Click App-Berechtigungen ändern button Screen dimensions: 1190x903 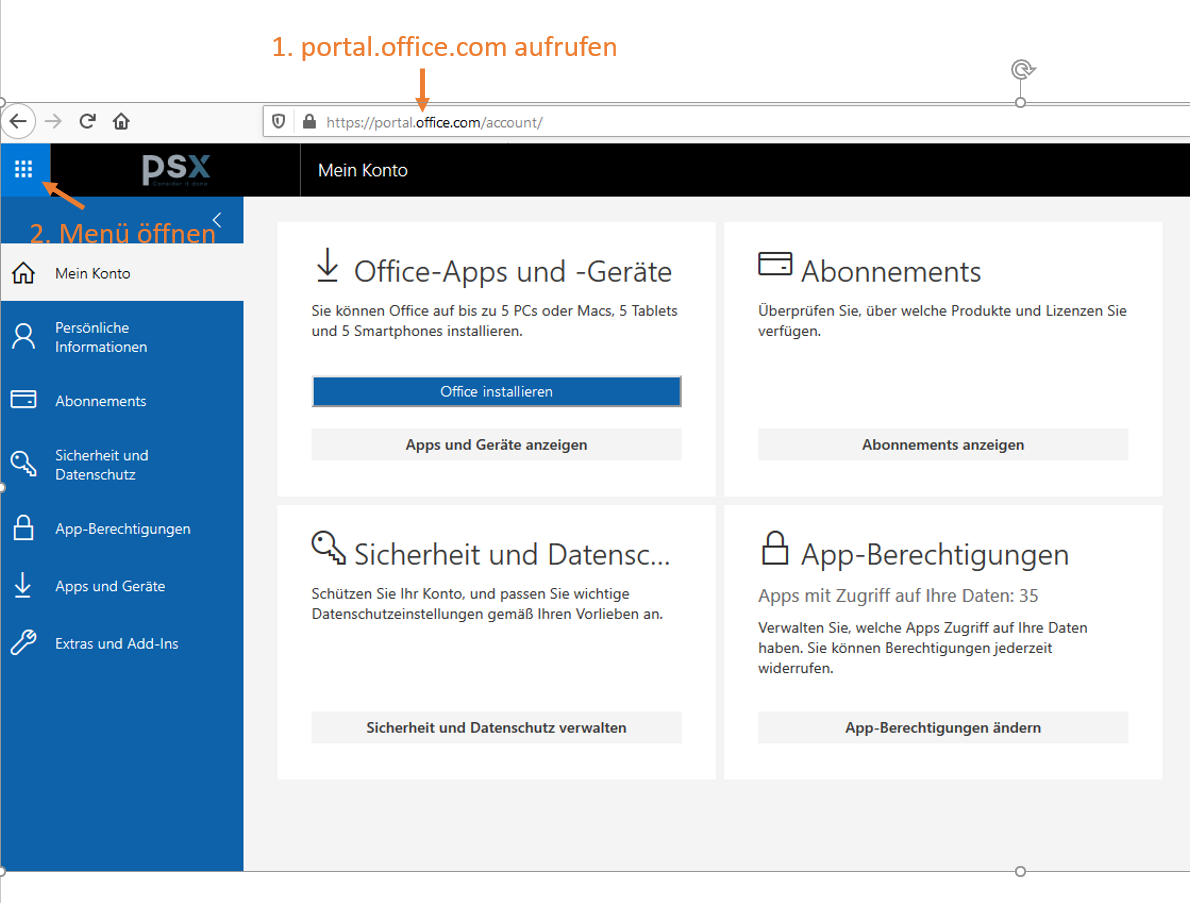point(942,728)
